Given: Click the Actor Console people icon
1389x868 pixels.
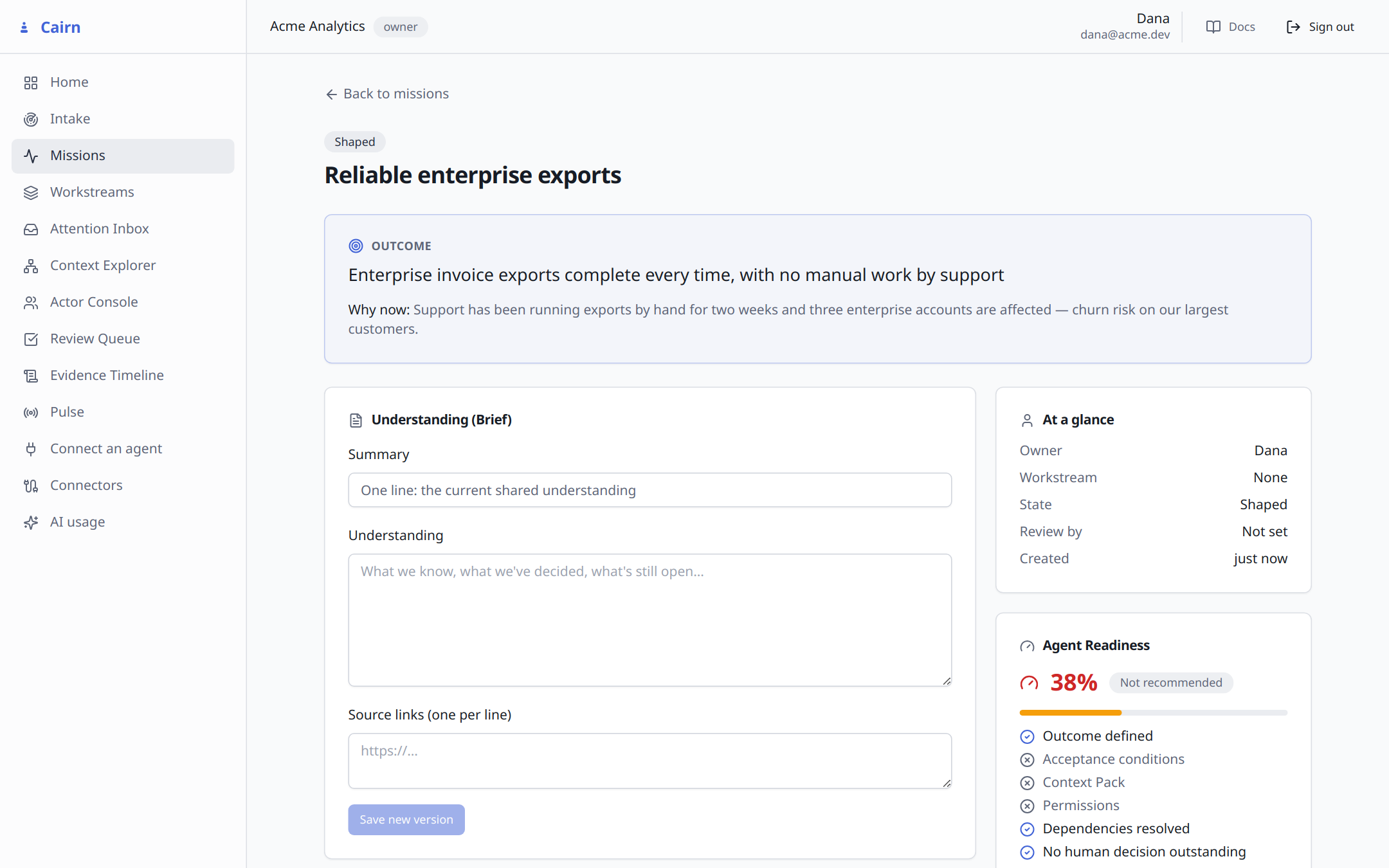Looking at the screenshot, I should pos(31,303).
